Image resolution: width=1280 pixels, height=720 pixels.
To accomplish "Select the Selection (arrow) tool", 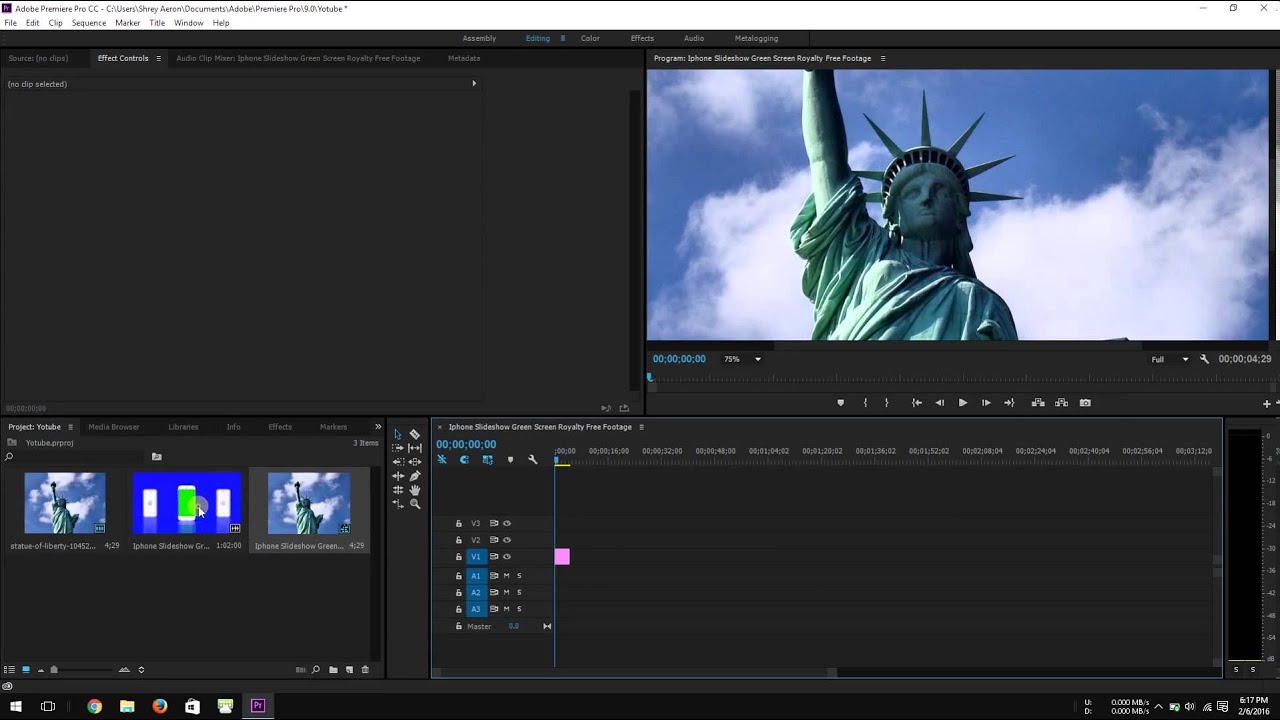I will 398,434.
